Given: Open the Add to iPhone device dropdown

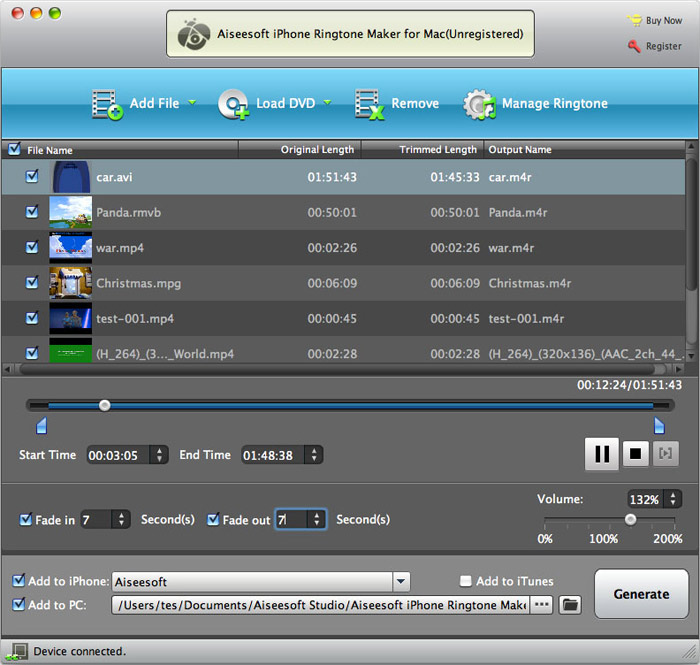Looking at the screenshot, I should pyautogui.click(x=401, y=581).
